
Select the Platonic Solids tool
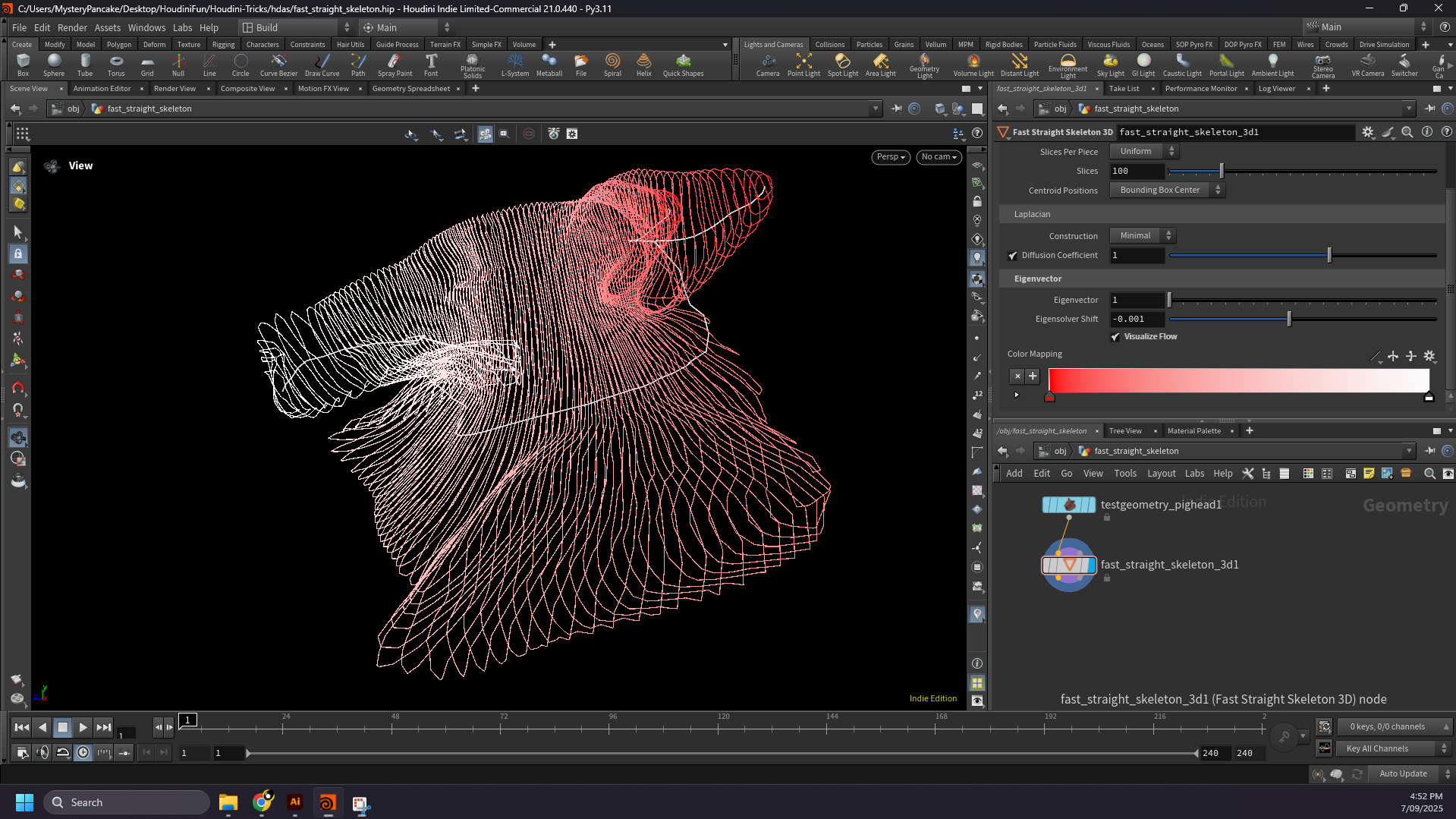pos(473,65)
